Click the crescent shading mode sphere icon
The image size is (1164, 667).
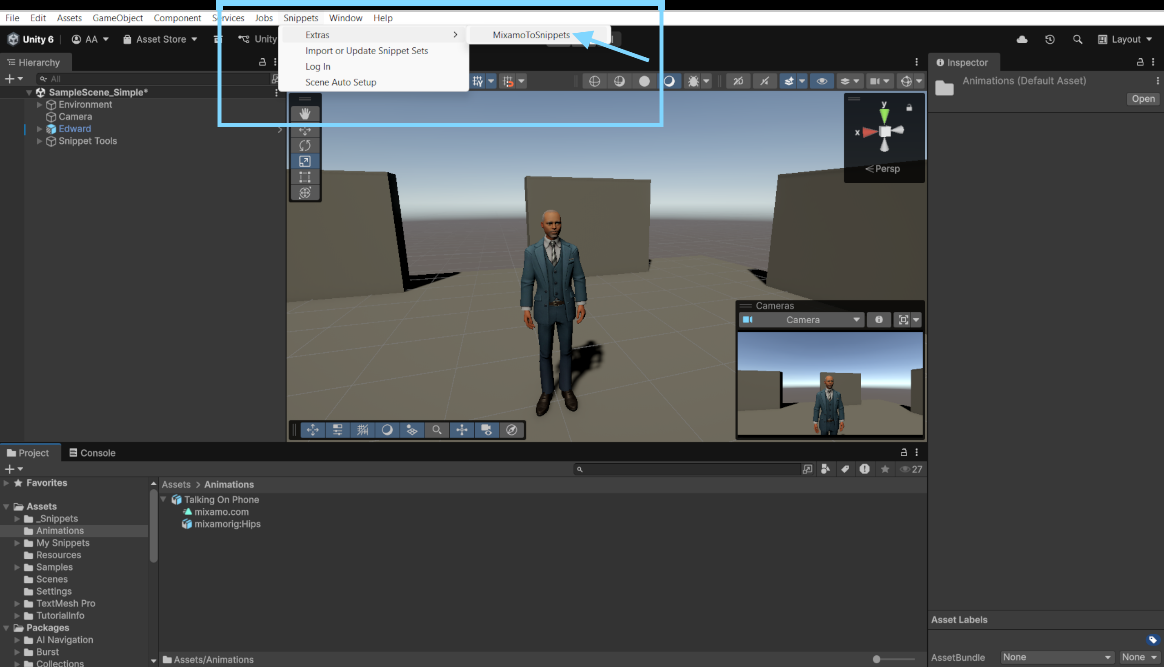coord(669,81)
